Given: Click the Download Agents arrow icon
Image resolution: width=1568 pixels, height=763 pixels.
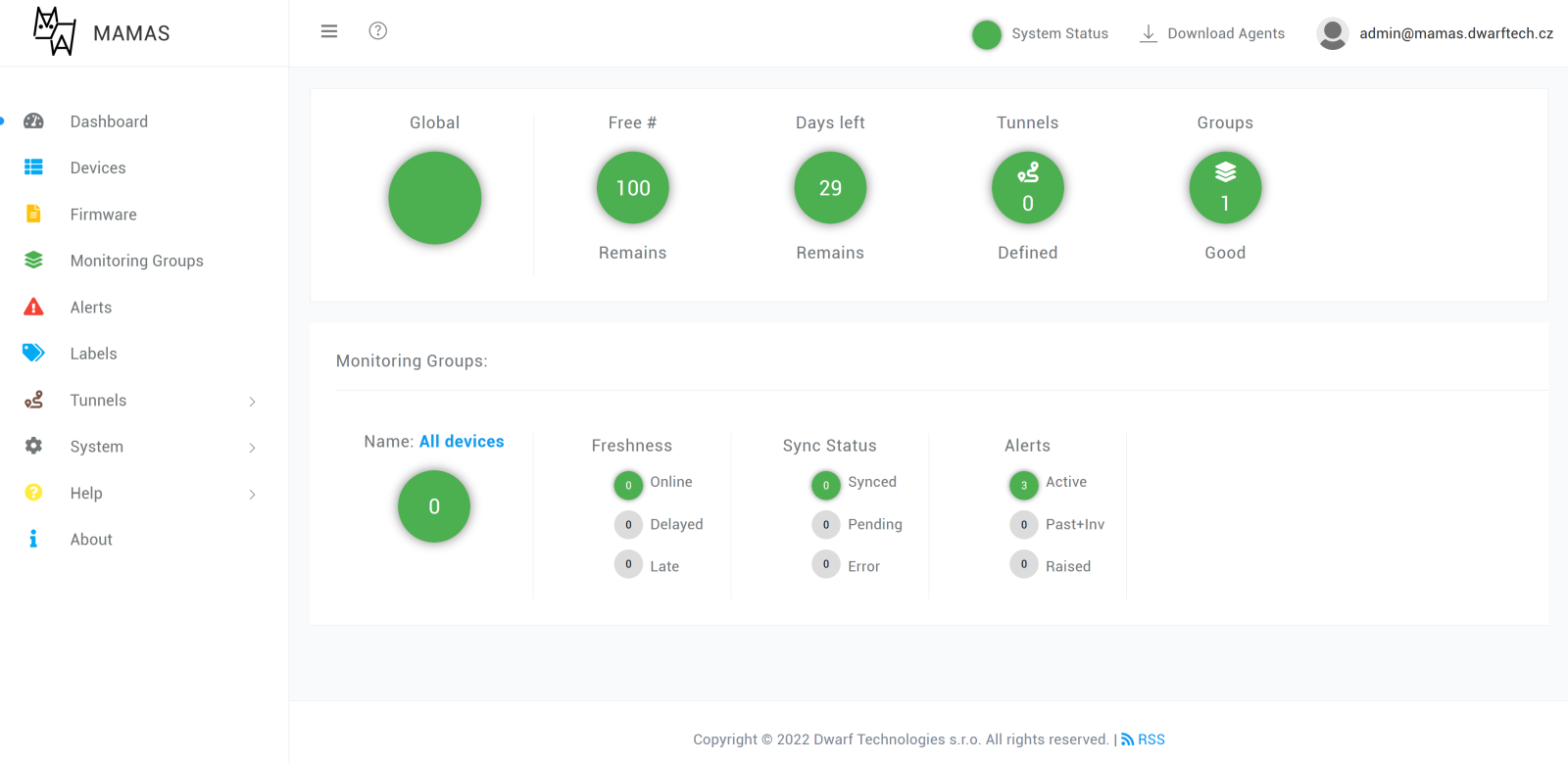Looking at the screenshot, I should [1148, 33].
